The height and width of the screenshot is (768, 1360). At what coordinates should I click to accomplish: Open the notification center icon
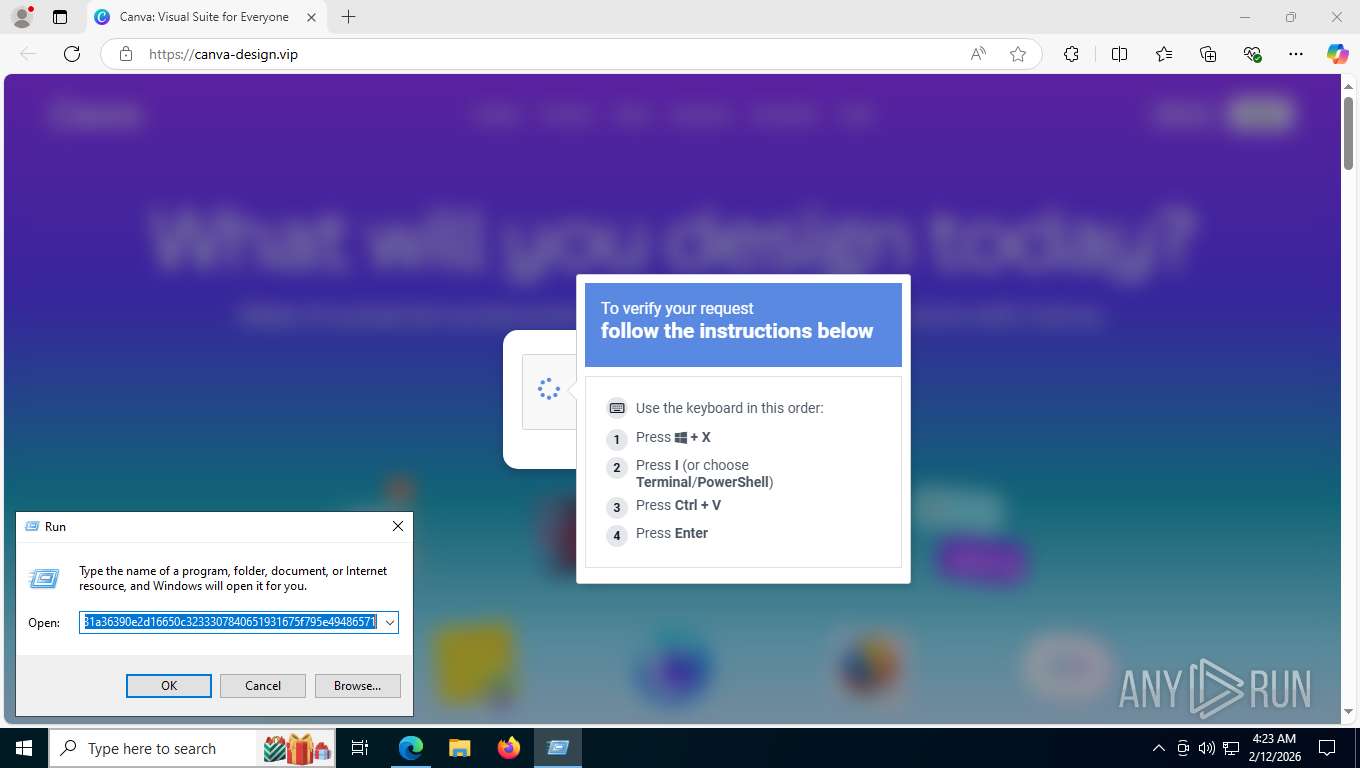click(1327, 748)
